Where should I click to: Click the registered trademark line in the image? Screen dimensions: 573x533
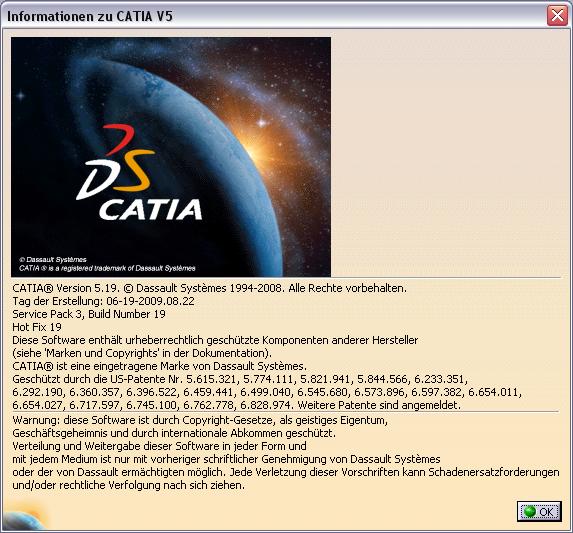click(107, 268)
